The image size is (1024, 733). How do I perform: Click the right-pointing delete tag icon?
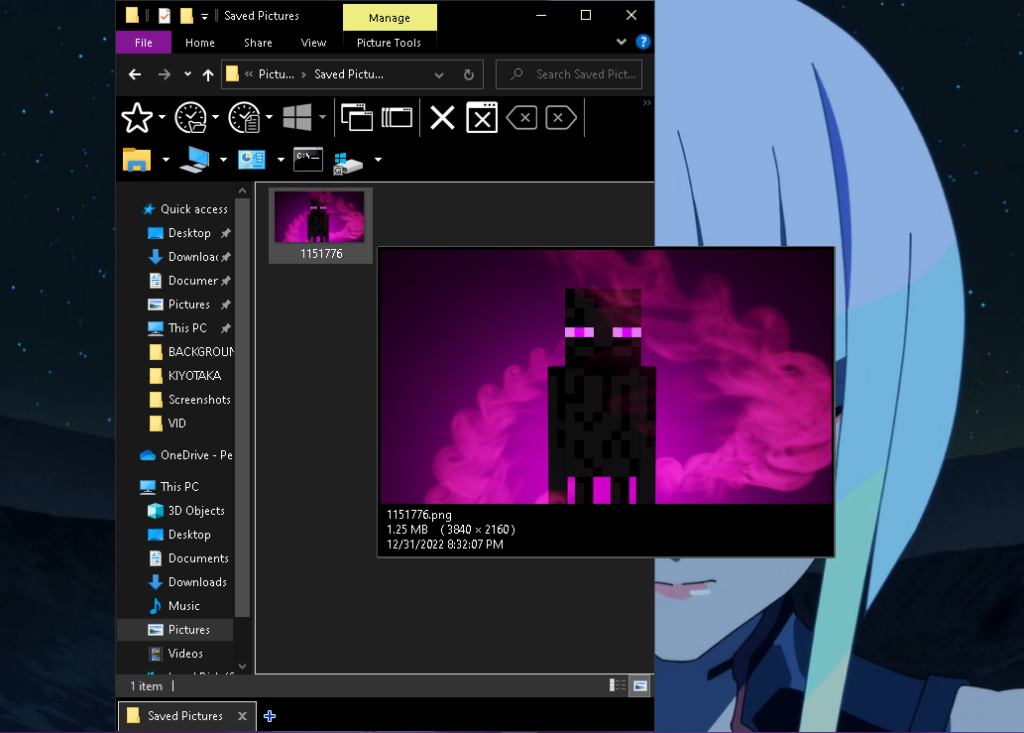point(560,118)
